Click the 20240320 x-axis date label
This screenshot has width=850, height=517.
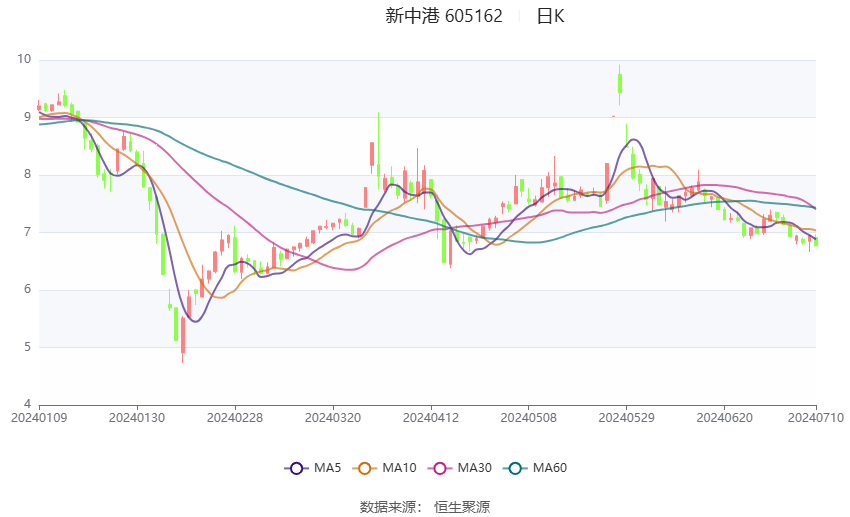click(333, 418)
